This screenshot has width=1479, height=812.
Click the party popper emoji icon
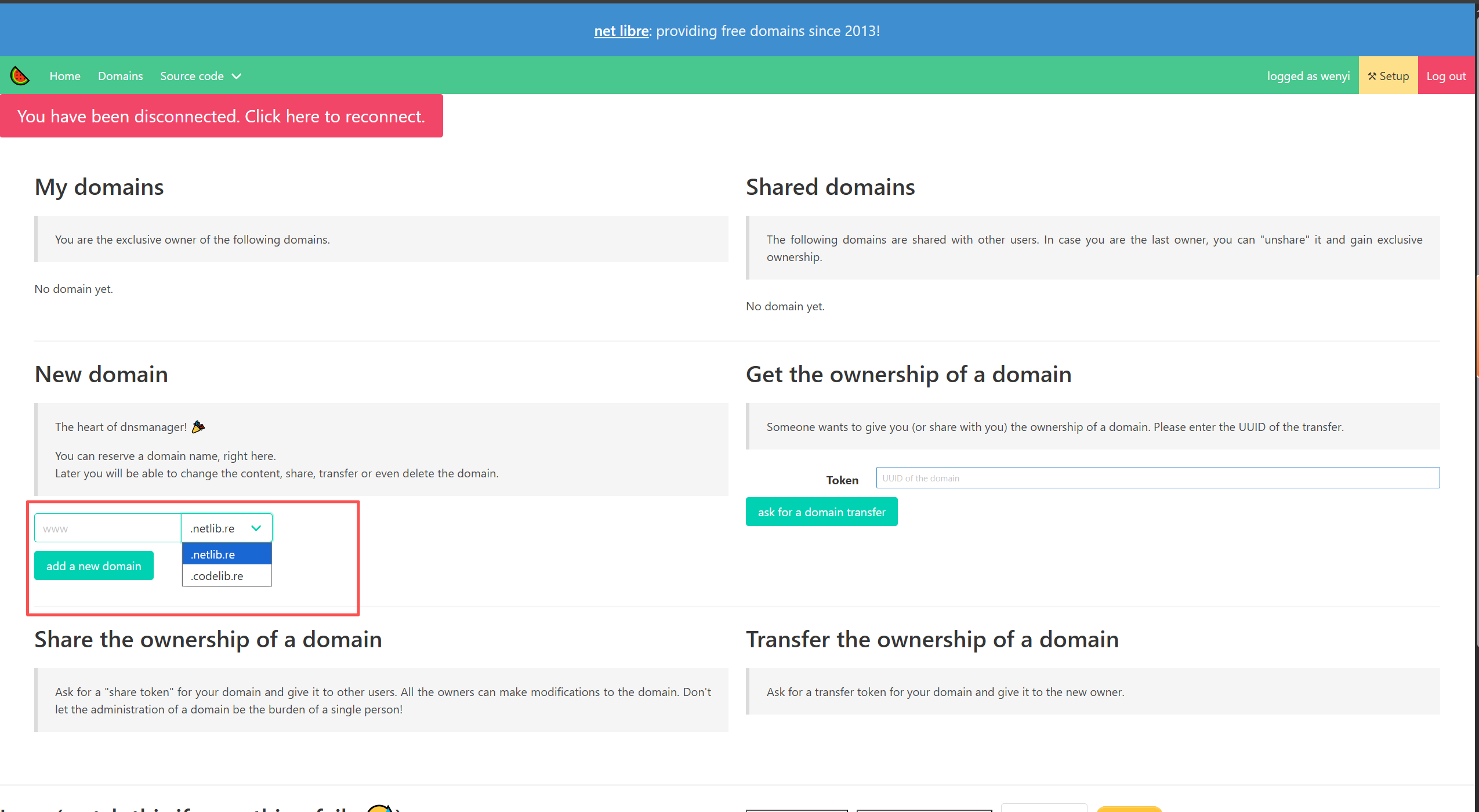tap(198, 426)
